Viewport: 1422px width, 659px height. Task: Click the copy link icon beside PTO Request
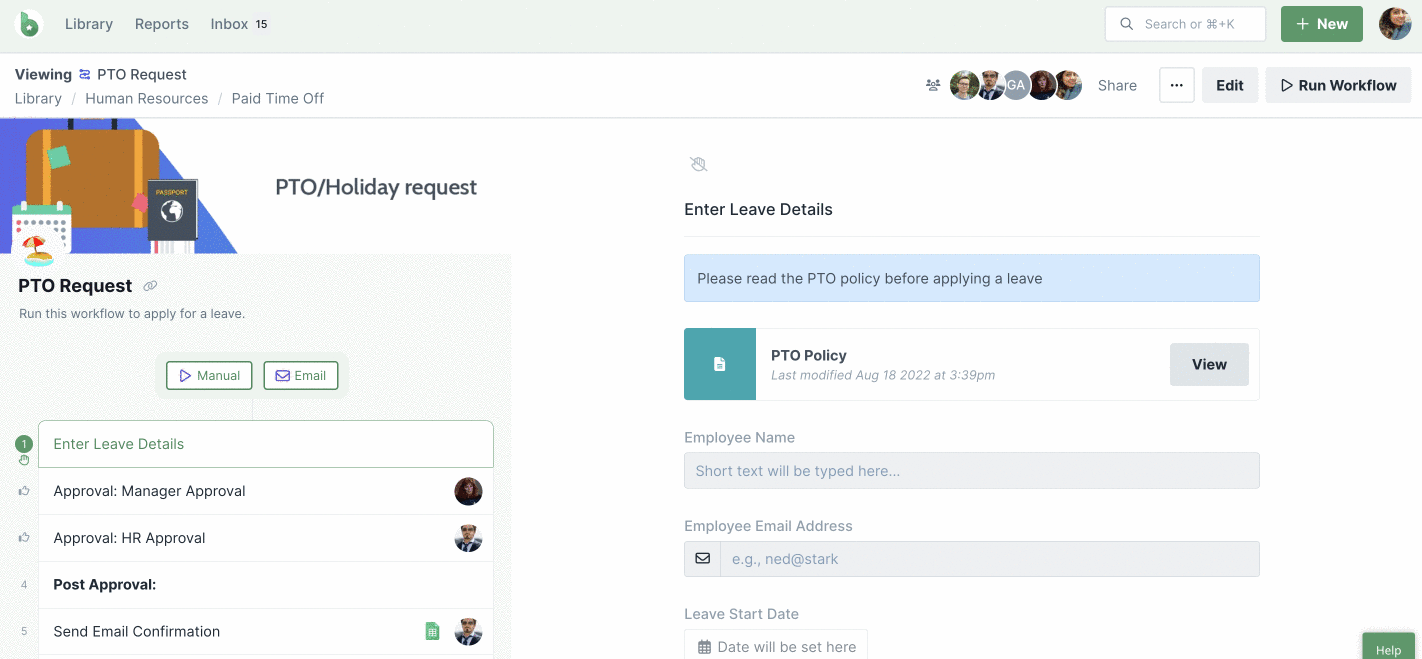pos(150,286)
